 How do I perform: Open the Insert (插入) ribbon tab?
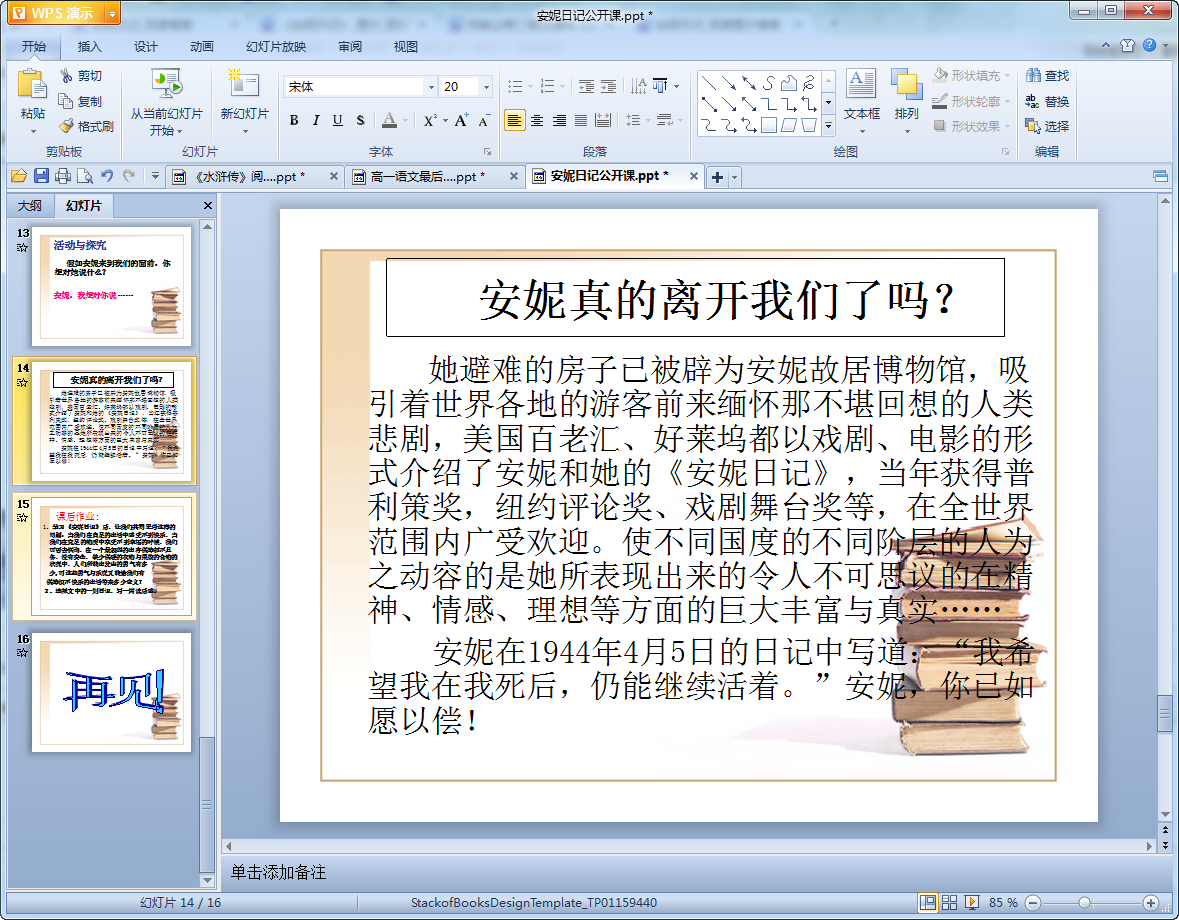tap(89, 47)
